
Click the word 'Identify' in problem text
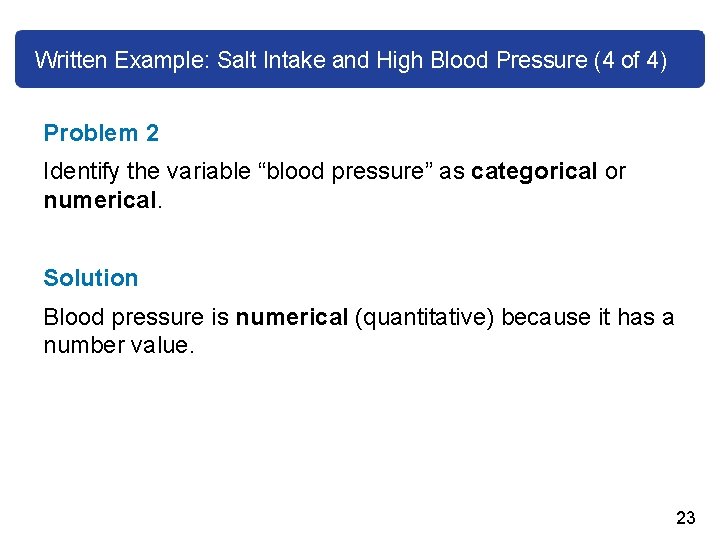[x=81, y=171]
